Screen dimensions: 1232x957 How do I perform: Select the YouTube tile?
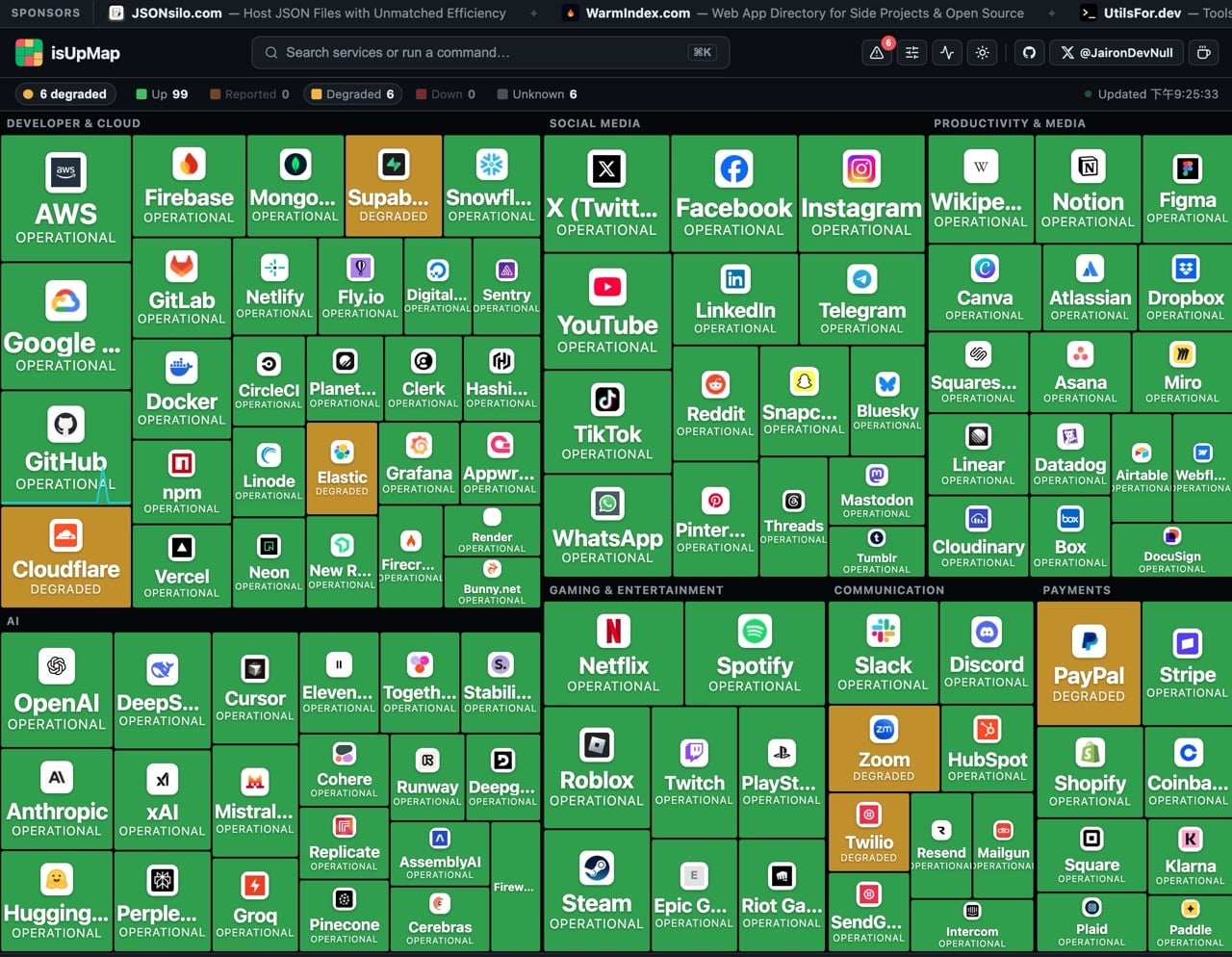607,311
